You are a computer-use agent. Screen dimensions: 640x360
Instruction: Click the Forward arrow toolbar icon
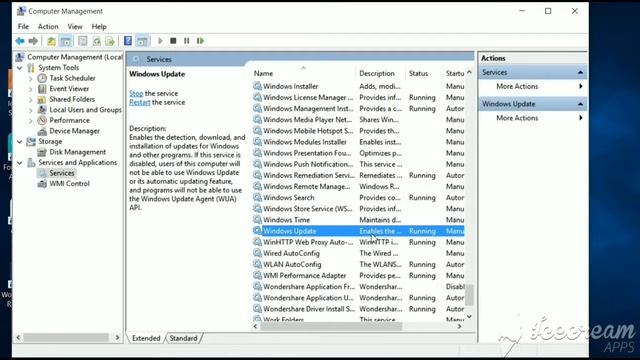pos(33,41)
